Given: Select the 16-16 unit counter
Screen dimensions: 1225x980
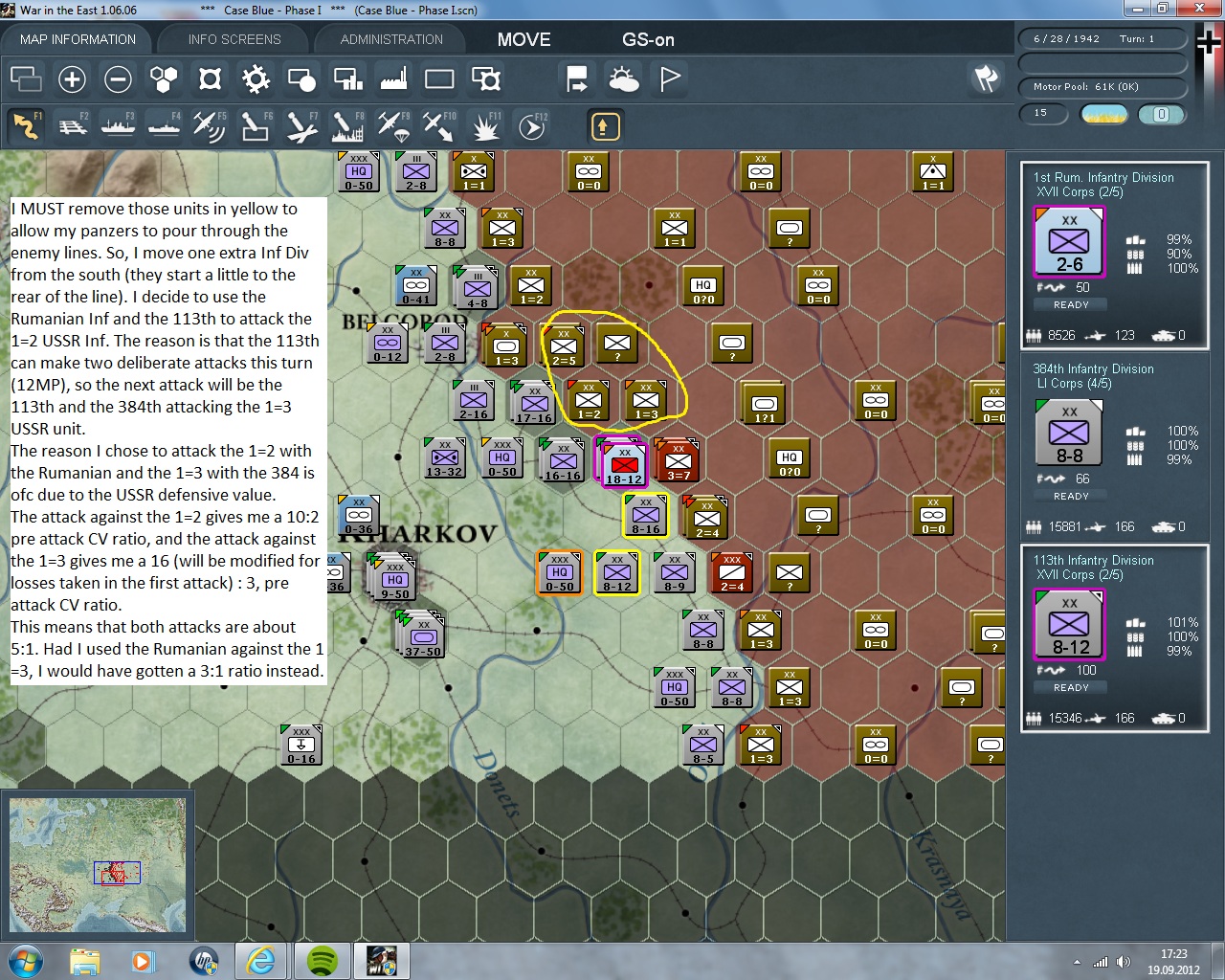Looking at the screenshot, I should point(563,460).
